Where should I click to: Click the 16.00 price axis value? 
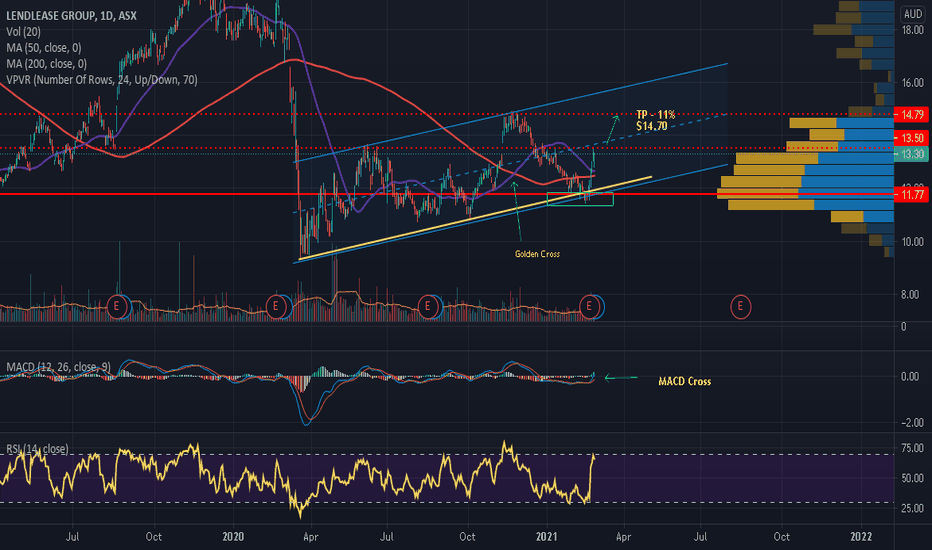912,83
